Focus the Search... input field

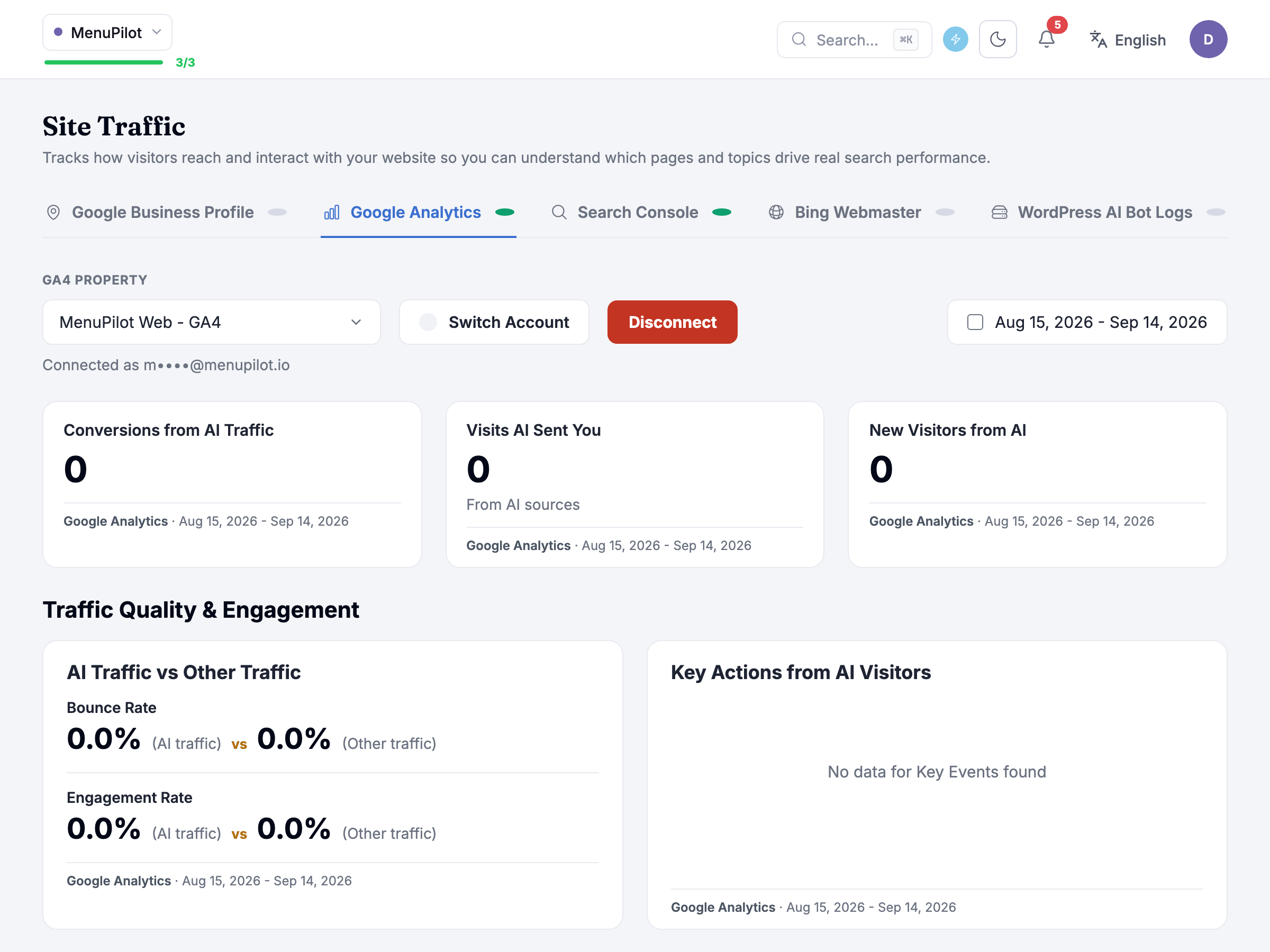854,40
